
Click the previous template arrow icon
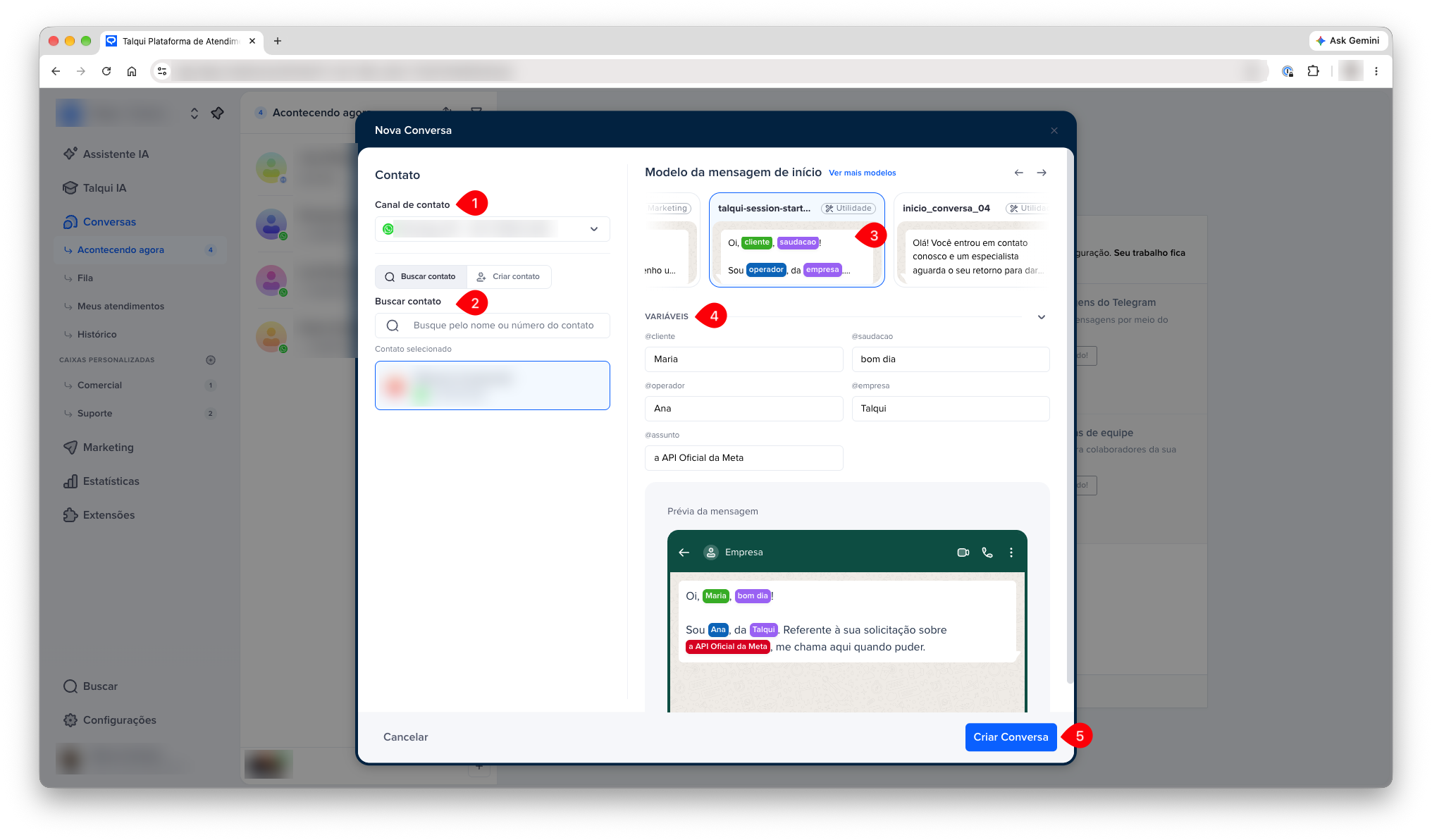1019,173
